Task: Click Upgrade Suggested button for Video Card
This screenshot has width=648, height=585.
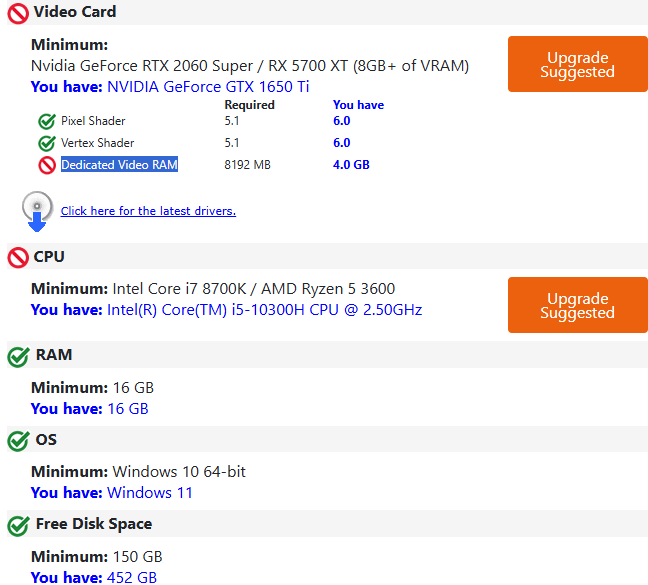Action: (x=578, y=64)
